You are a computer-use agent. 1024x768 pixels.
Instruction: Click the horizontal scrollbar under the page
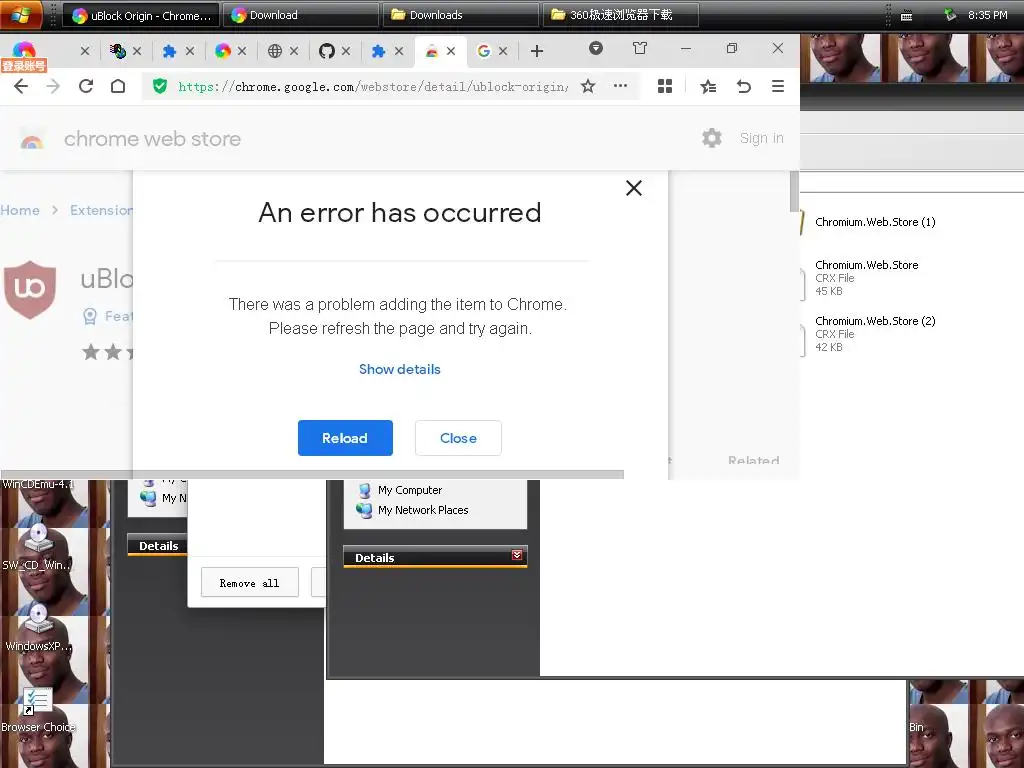coord(312,474)
